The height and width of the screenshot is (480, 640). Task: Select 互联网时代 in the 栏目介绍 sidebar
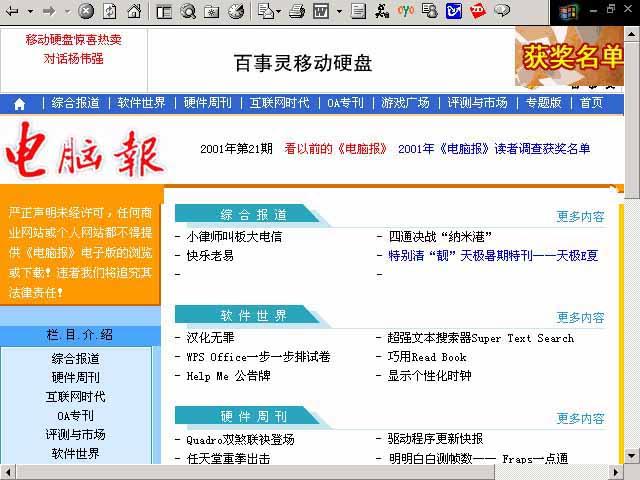pyautogui.click(x=76, y=397)
